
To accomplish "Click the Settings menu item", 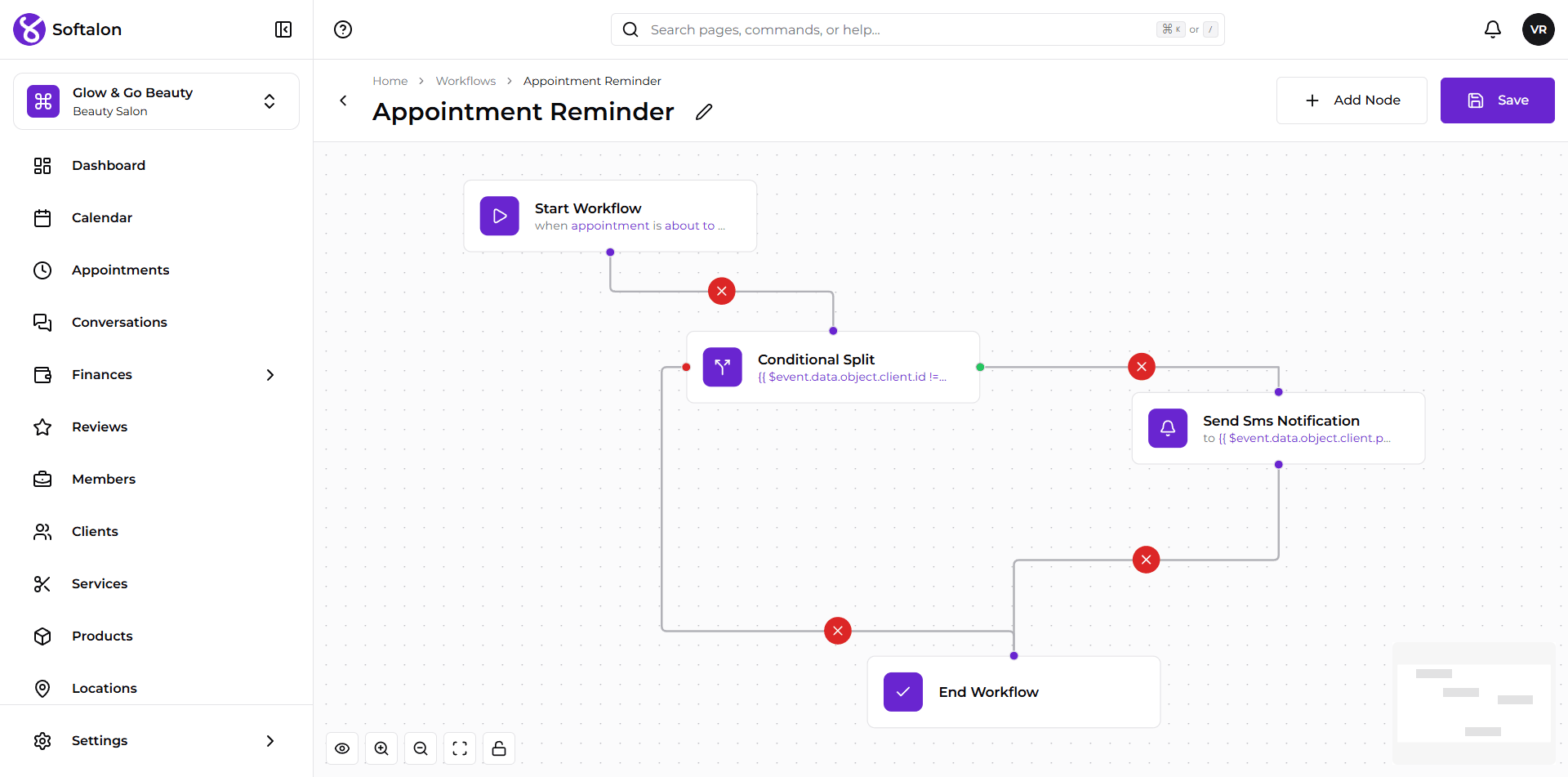I will pyautogui.click(x=156, y=741).
